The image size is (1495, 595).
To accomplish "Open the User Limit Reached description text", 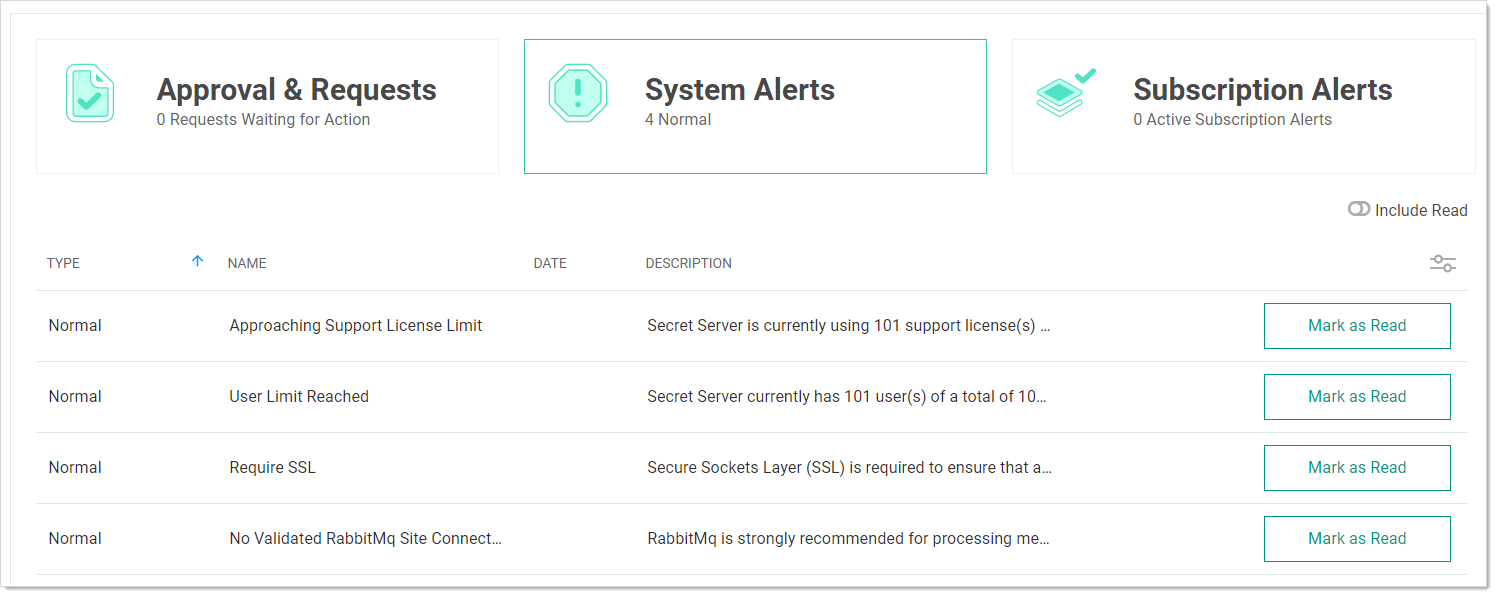I will point(847,397).
